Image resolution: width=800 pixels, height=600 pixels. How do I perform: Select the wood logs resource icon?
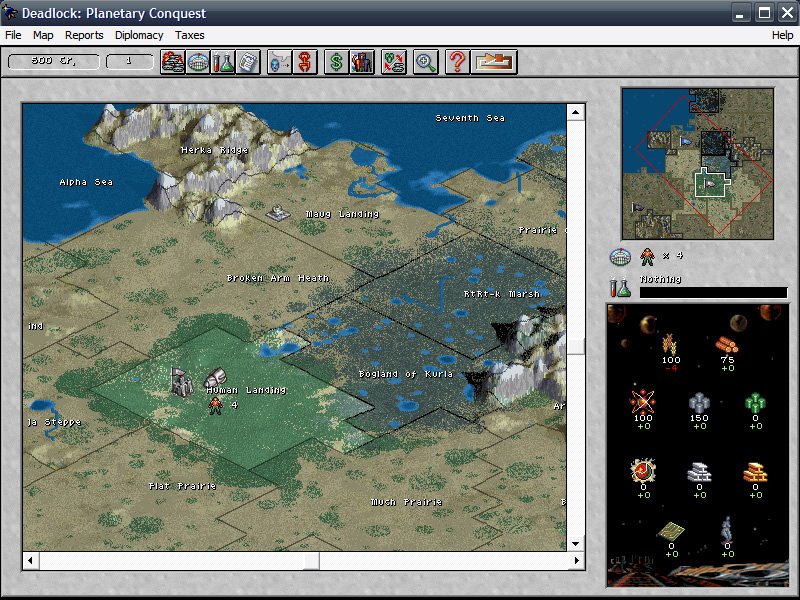(x=727, y=345)
